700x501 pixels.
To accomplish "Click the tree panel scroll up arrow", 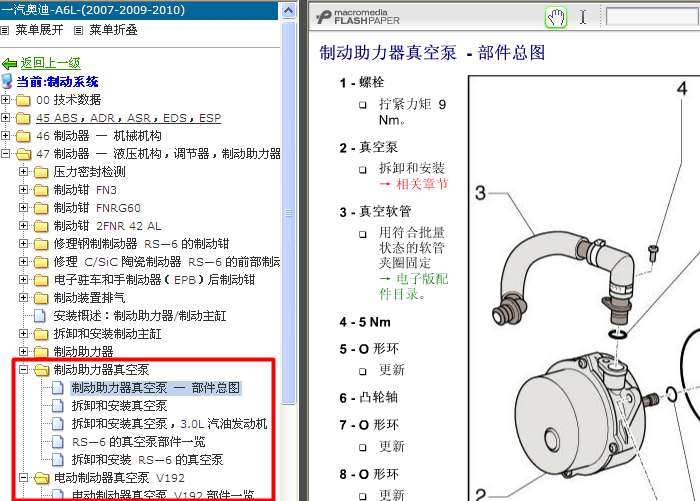I will tap(288, 10).
